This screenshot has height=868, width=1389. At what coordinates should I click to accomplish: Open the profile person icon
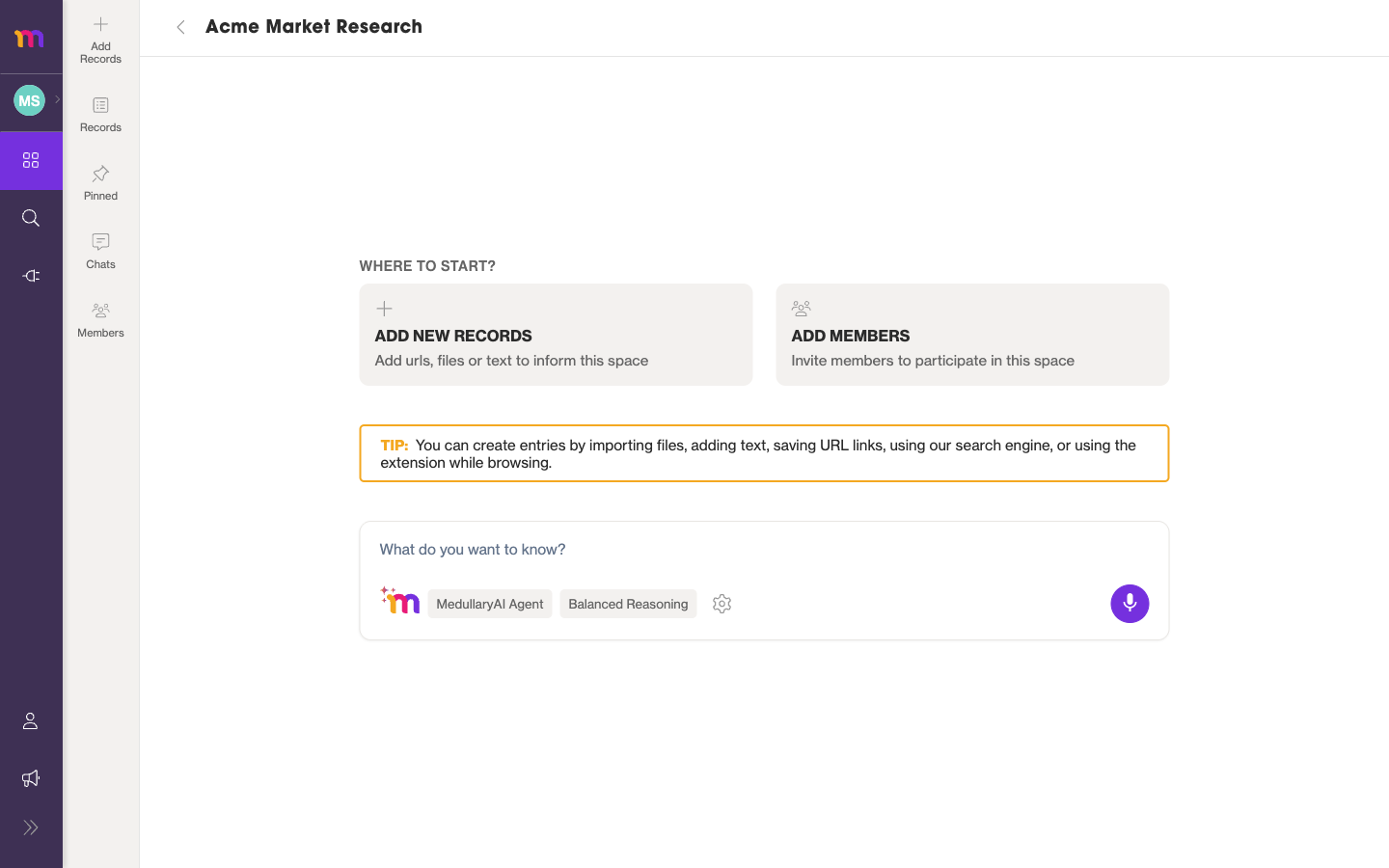(31, 720)
